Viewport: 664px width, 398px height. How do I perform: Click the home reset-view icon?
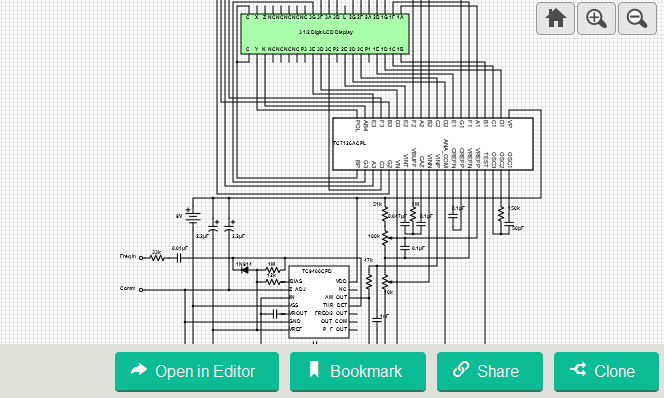coord(555,19)
